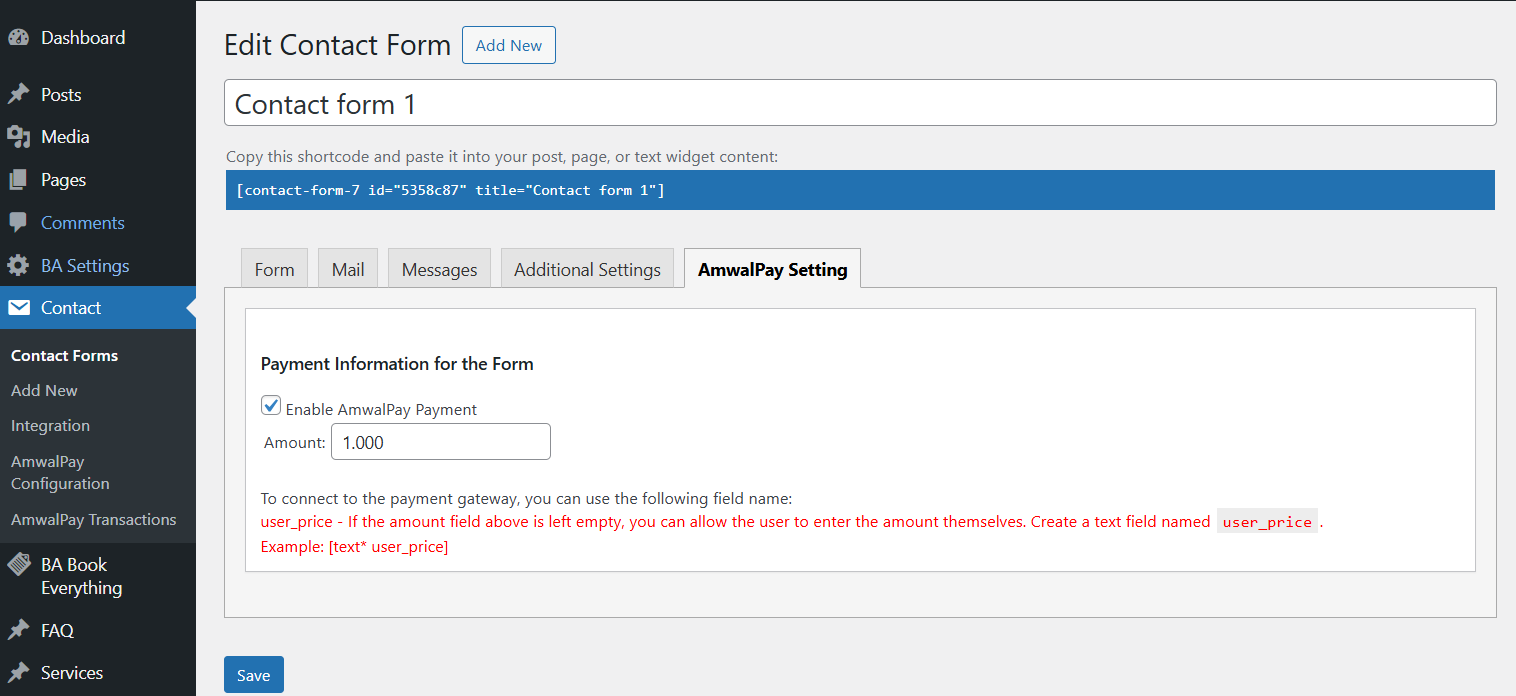1516x696 pixels.
Task: Open the Mail tab
Action: pos(348,270)
